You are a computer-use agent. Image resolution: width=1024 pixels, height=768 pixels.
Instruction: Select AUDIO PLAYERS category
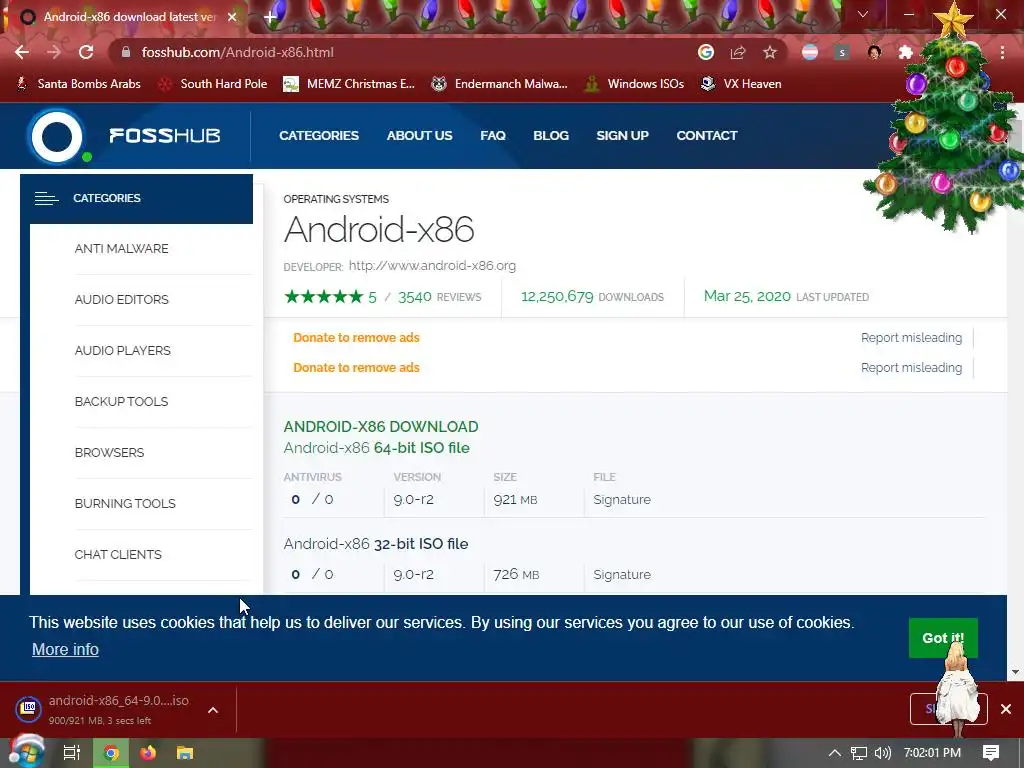point(123,350)
